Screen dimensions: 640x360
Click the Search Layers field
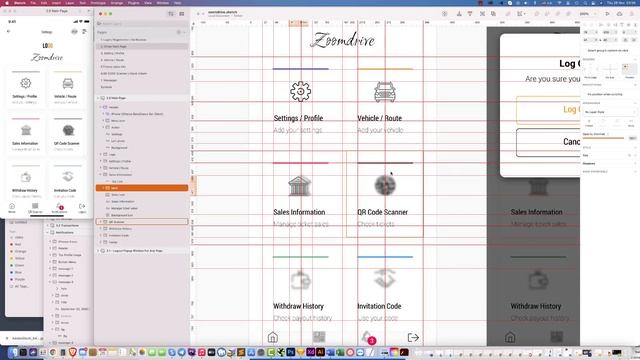(141, 24)
